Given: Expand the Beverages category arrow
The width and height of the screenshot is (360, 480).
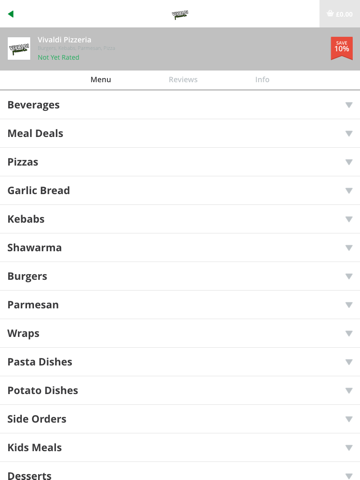Looking at the screenshot, I should pyautogui.click(x=349, y=105).
